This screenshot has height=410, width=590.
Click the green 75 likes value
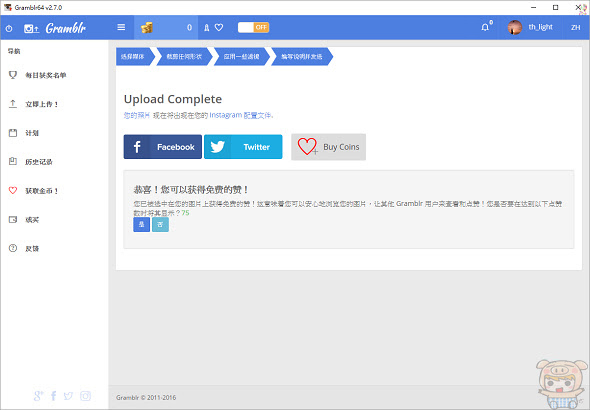pyautogui.click(x=185, y=213)
